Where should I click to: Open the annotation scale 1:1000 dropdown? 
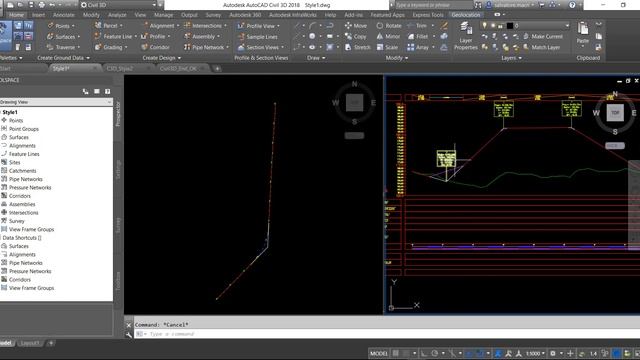(536, 353)
